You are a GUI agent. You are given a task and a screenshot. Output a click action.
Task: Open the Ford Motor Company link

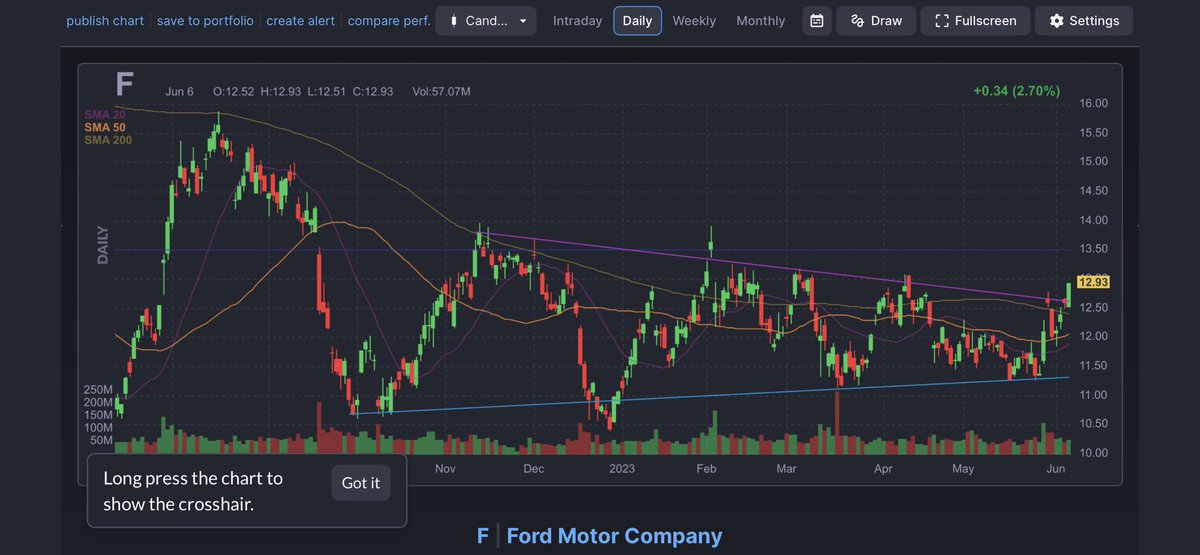(x=614, y=536)
